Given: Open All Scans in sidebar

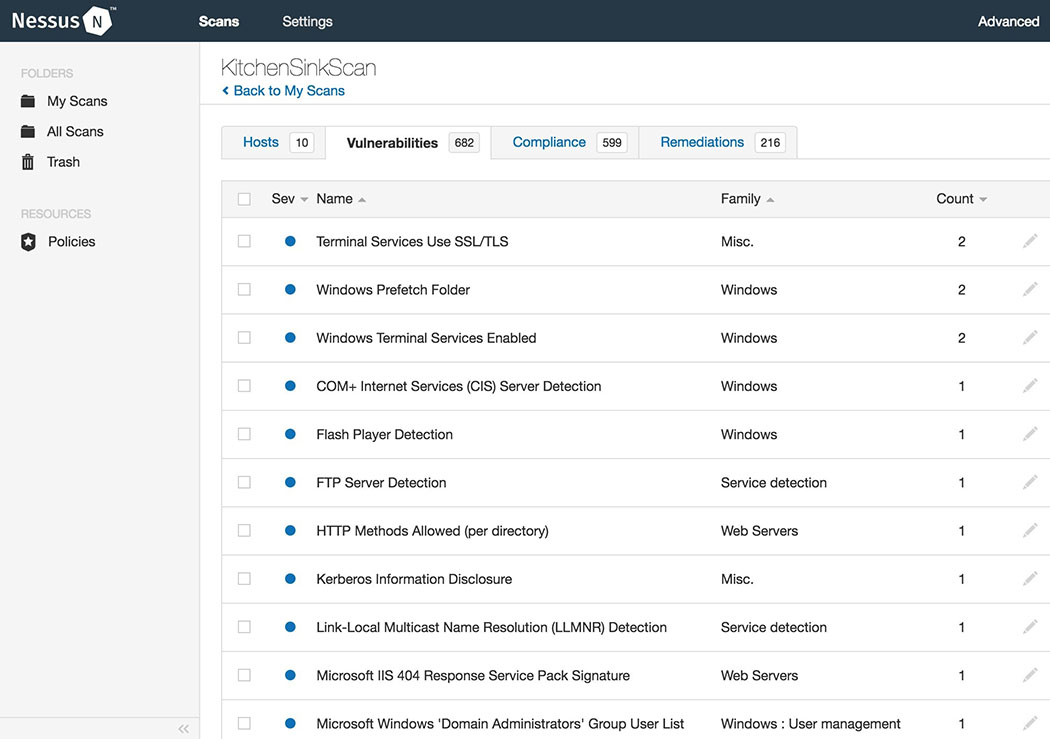Looking at the screenshot, I should tap(75, 131).
